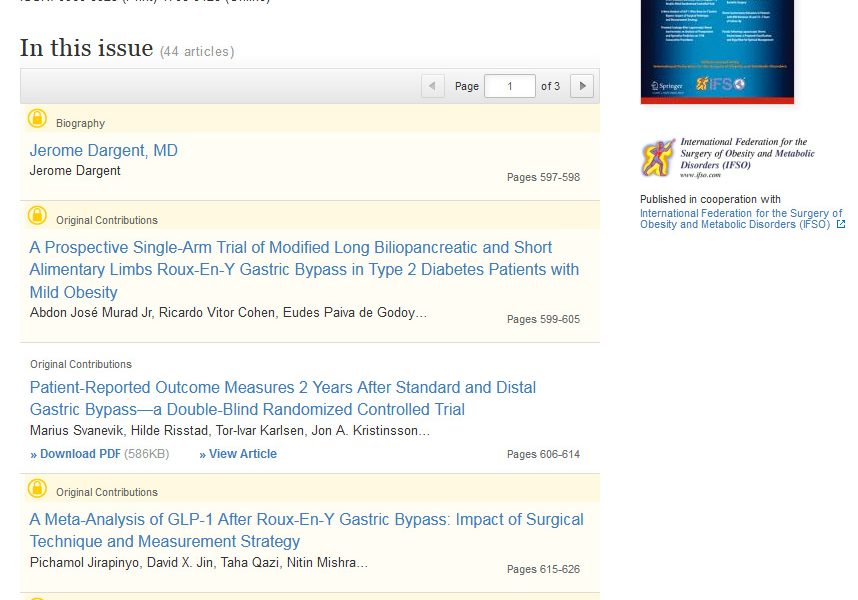
Task: Open International Federation for Surgery of Obesity link
Action: [740, 219]
